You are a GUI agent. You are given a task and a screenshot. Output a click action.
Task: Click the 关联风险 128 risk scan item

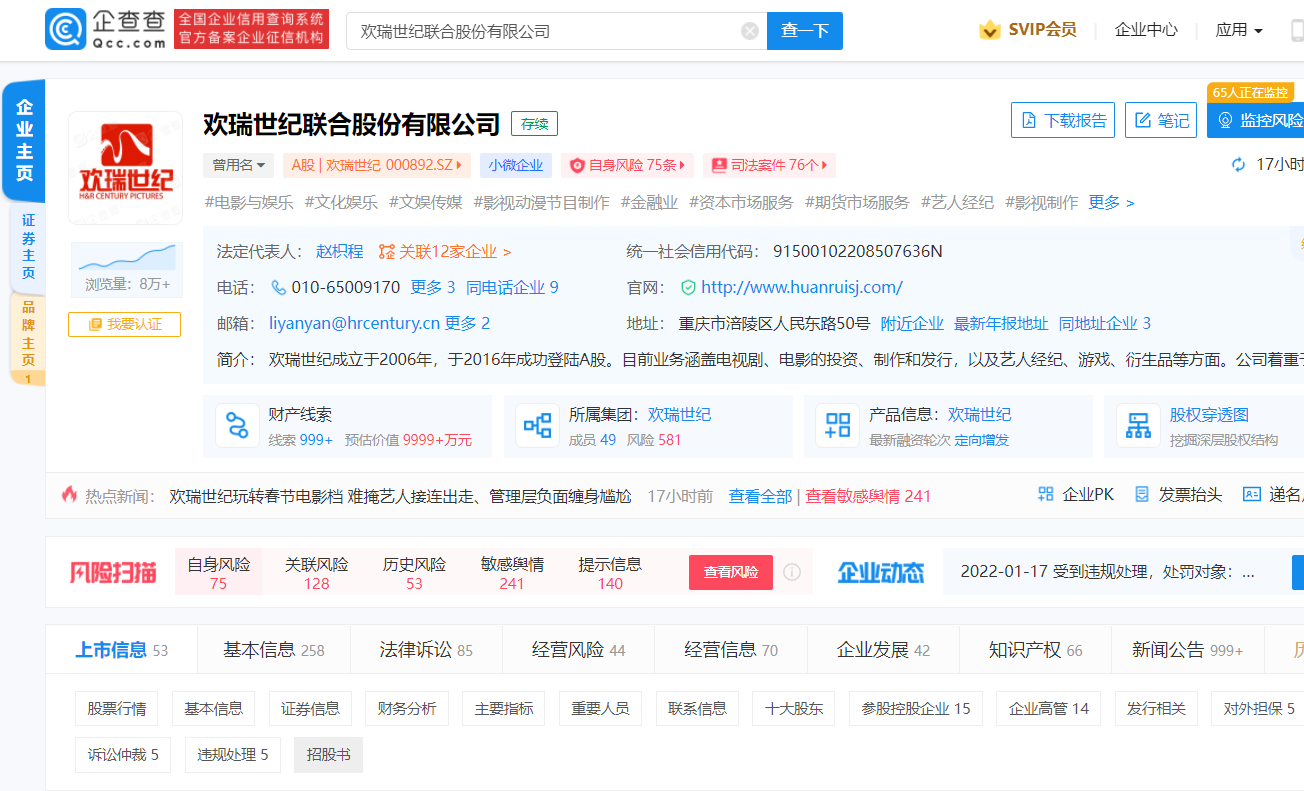316,573
